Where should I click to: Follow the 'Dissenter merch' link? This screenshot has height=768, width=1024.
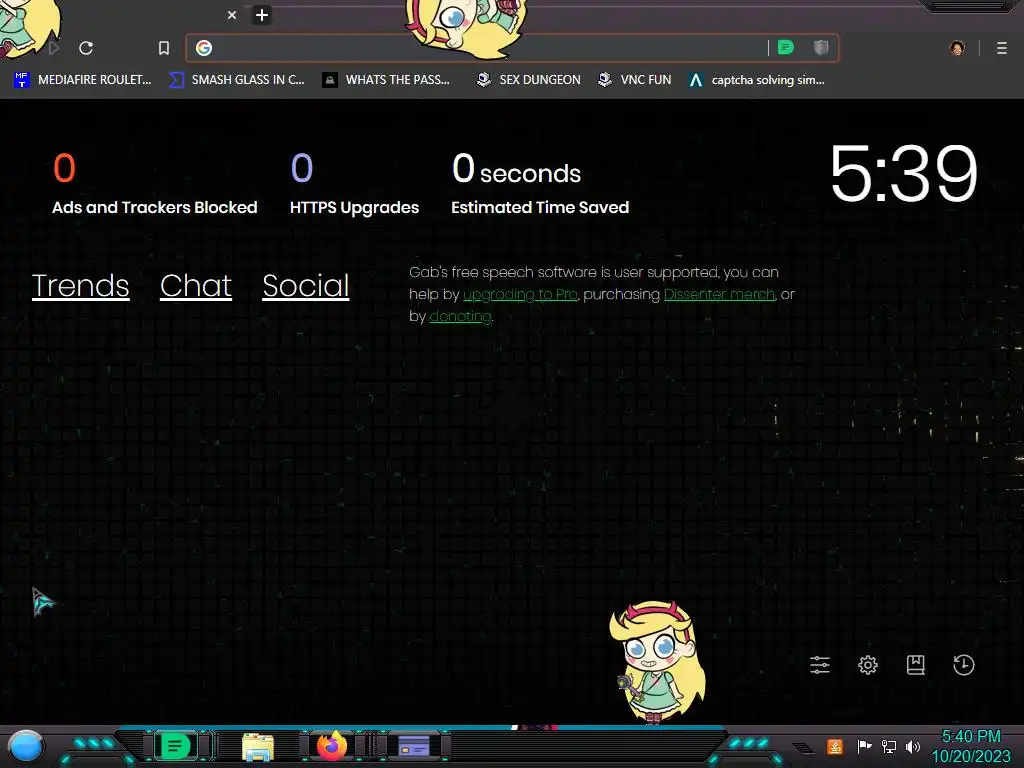[719, 295]
